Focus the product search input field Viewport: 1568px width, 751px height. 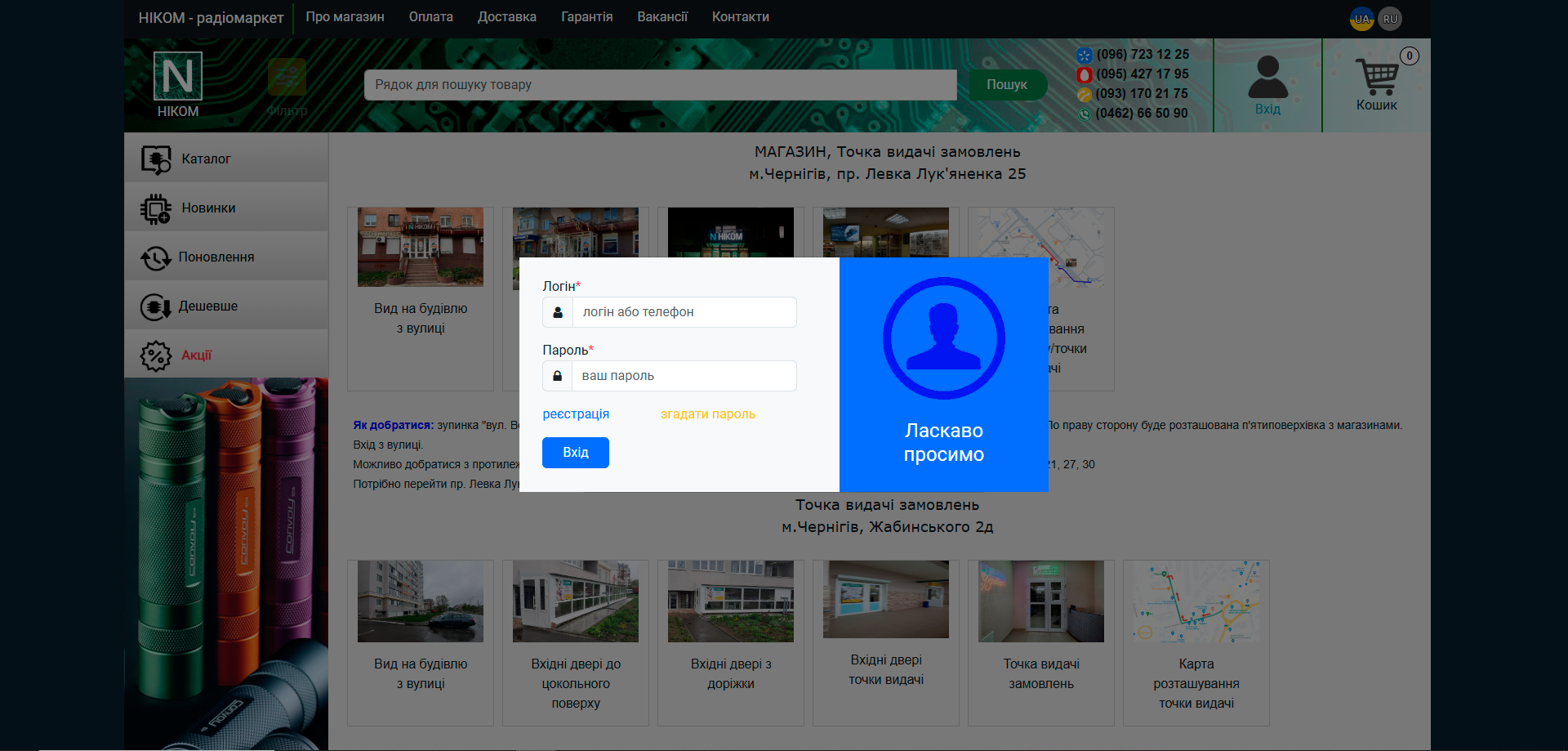click(x=660, y=85)
